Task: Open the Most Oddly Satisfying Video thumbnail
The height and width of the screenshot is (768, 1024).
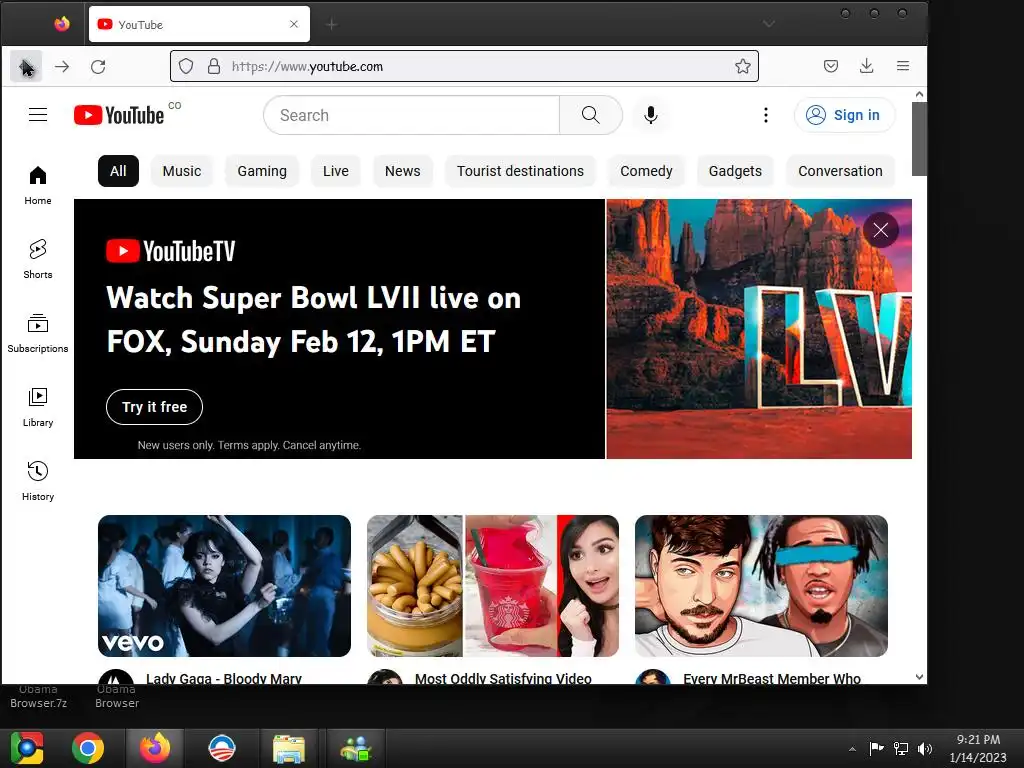Action: [x=492, y=586]
